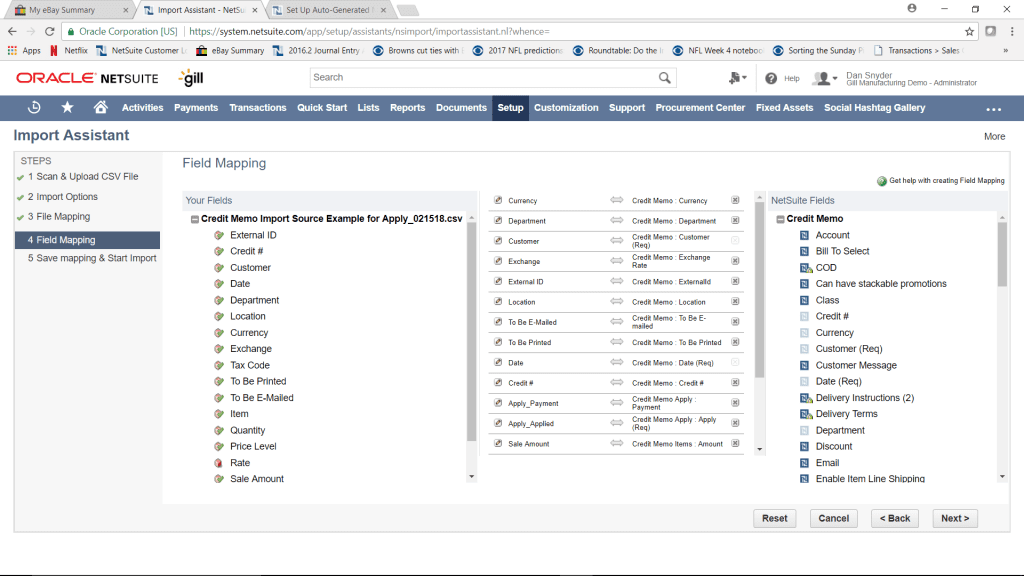This screenshot has width=1024, height=576.
Task: Click the search magnifier icon
Action: click(x=665, y=78)
